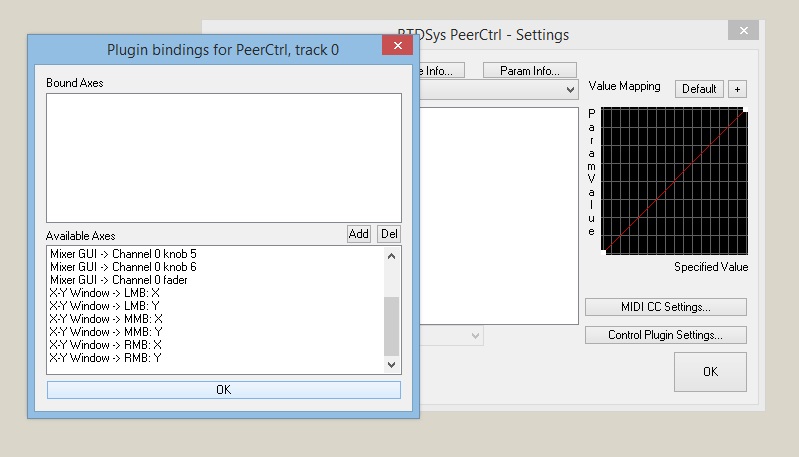Click the plus button beside Default
This screenshot has height=457, width=799.
point(737,89)
